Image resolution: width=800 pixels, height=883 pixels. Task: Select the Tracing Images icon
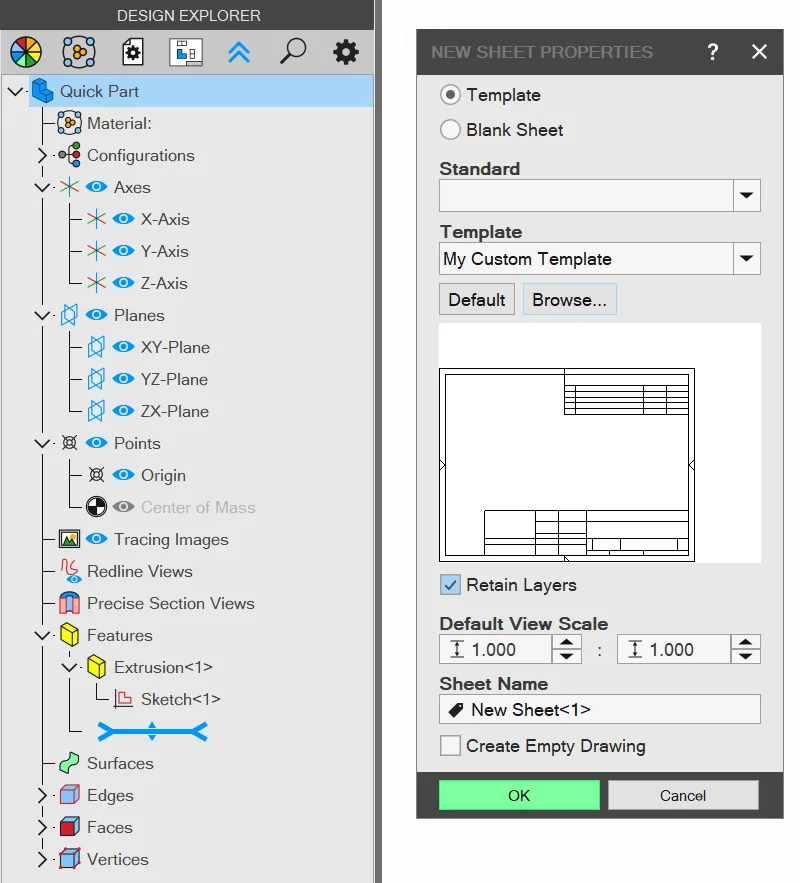click(x=70, y=539)
